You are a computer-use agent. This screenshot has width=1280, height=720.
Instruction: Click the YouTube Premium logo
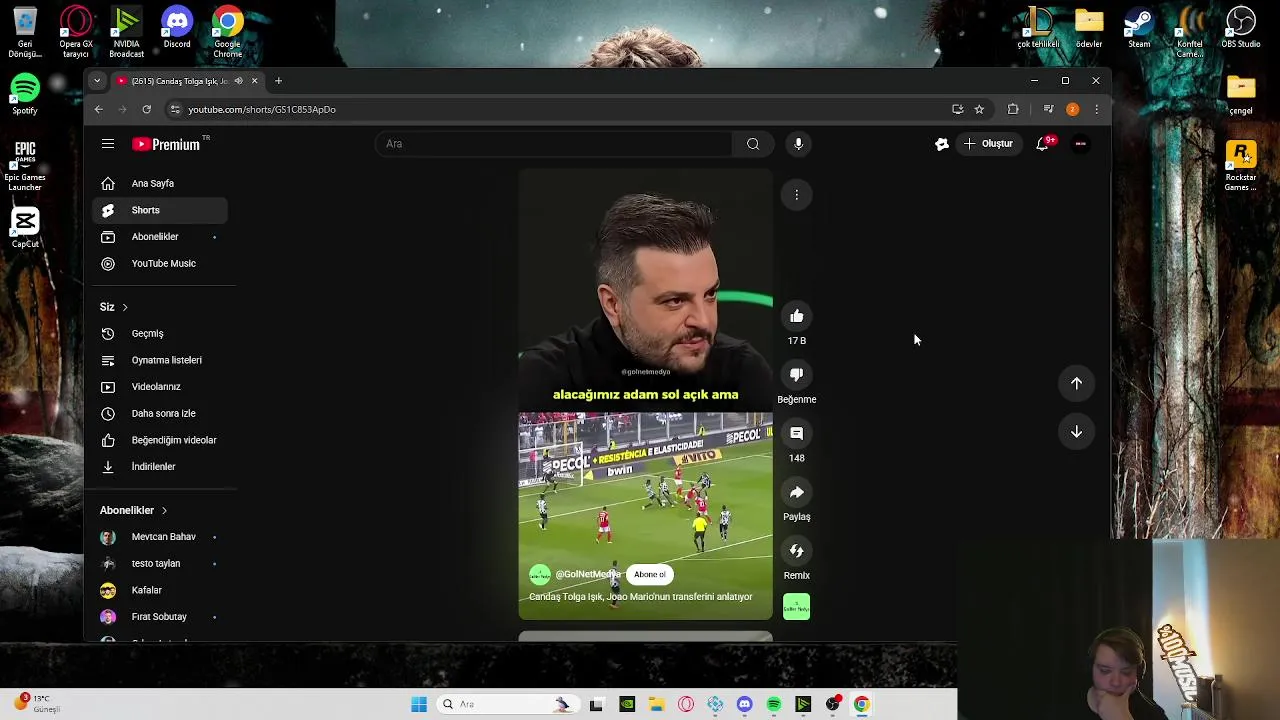pyautogui.click(x=166, y=144)
